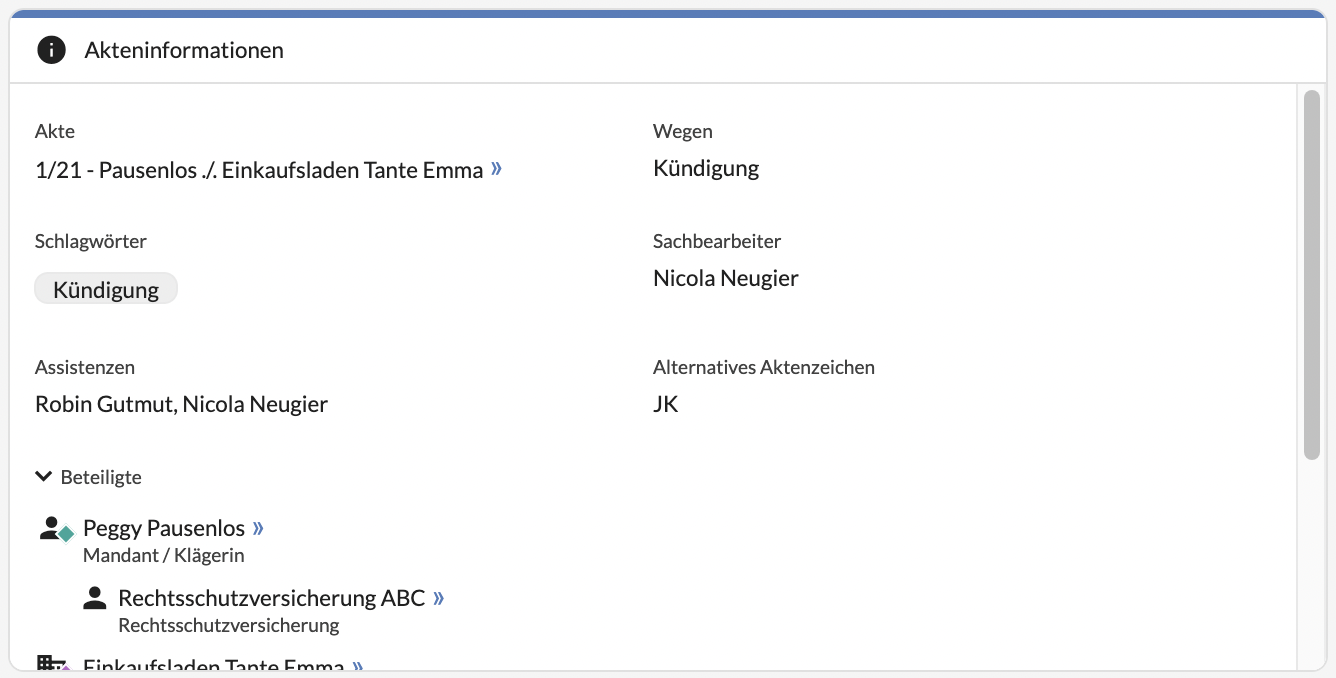Click the double-arrow next to Rechtsschutzversicherung ABC
This screenshot has height=678, width=1336.
coord(439,599)
